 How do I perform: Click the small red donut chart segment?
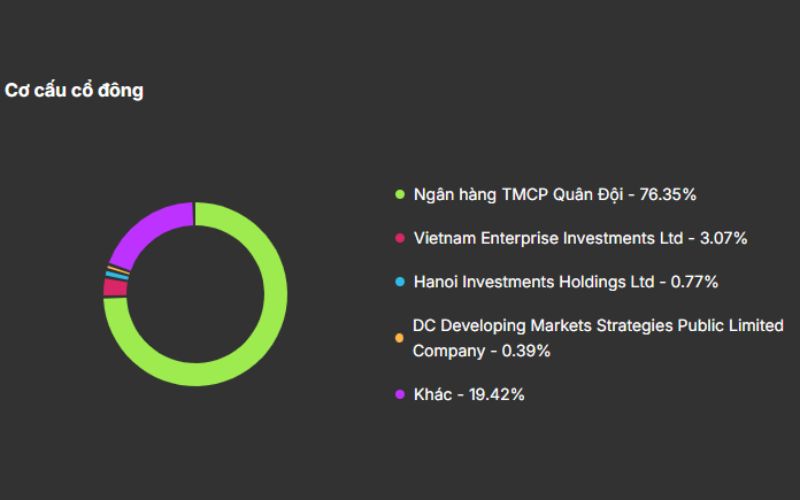click(114, 287)
